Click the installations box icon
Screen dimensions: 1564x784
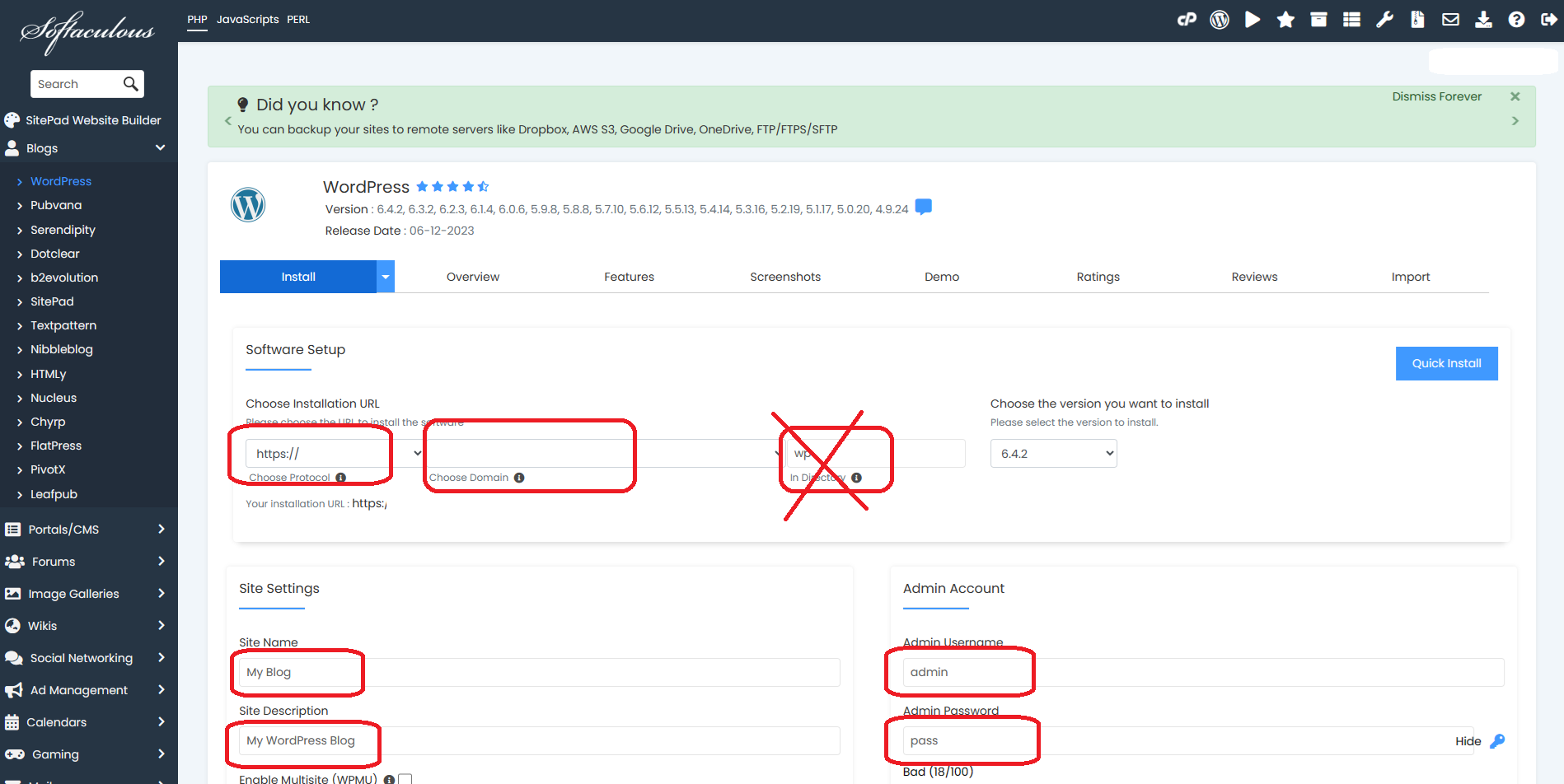click(x=1318, y=19)
